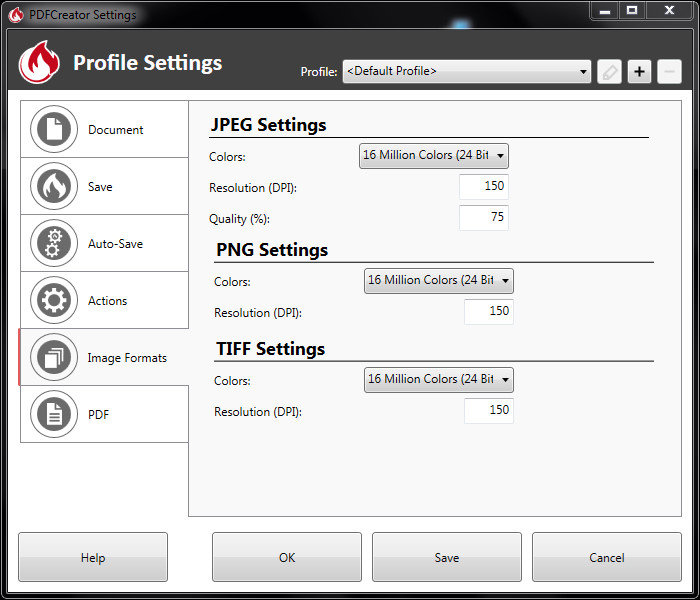Click the Profile Settings title text
This screenshot has width=700, height=600.
click(148, 62)
